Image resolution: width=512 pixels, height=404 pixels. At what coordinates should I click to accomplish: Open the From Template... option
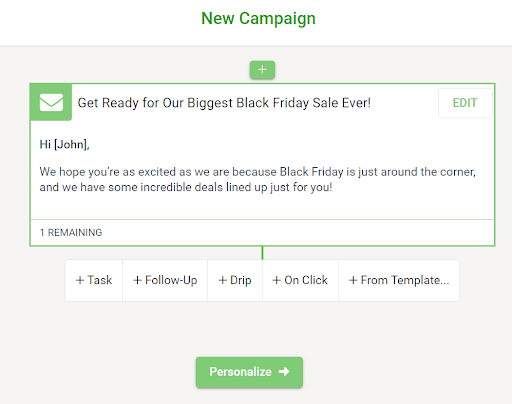(399, 280)
